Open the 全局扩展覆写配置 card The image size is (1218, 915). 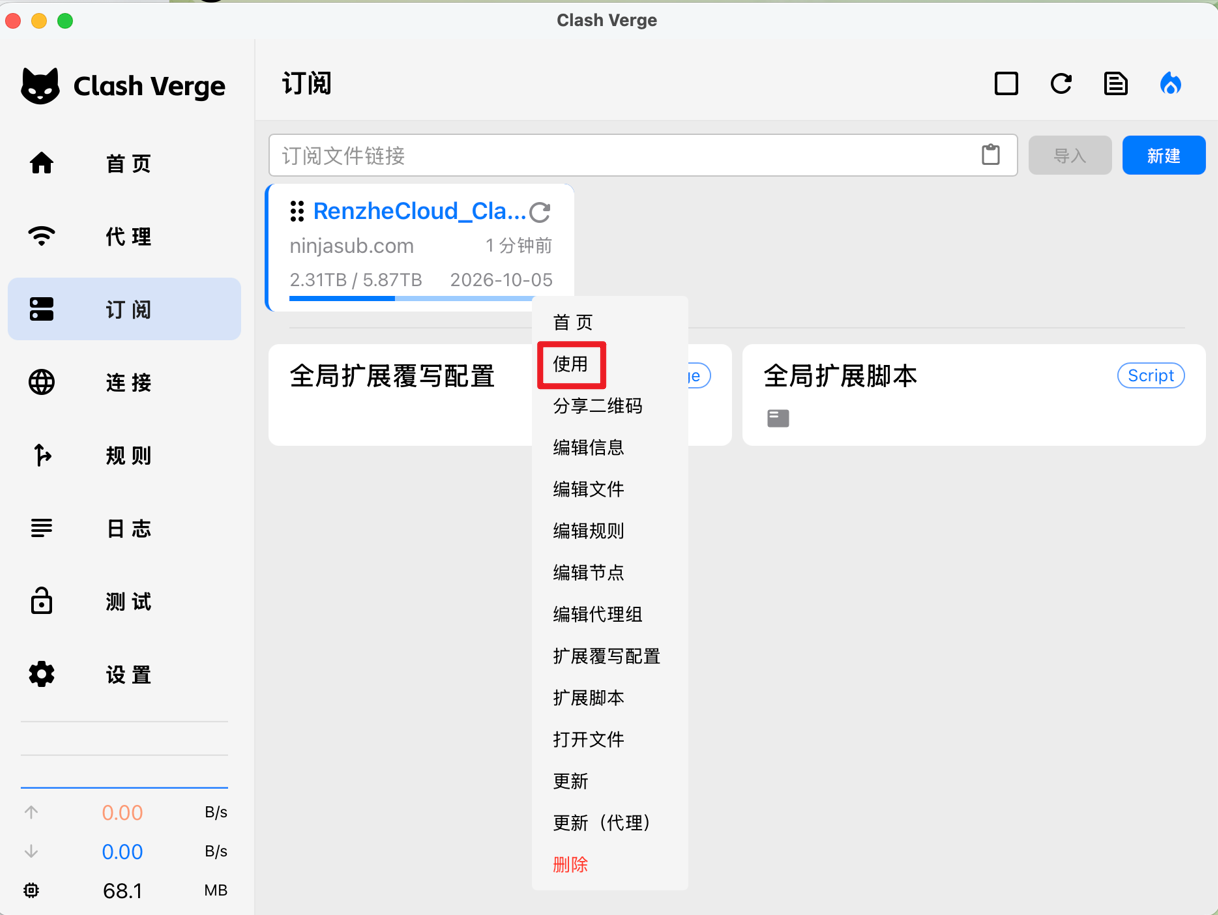tap(500, 395)
